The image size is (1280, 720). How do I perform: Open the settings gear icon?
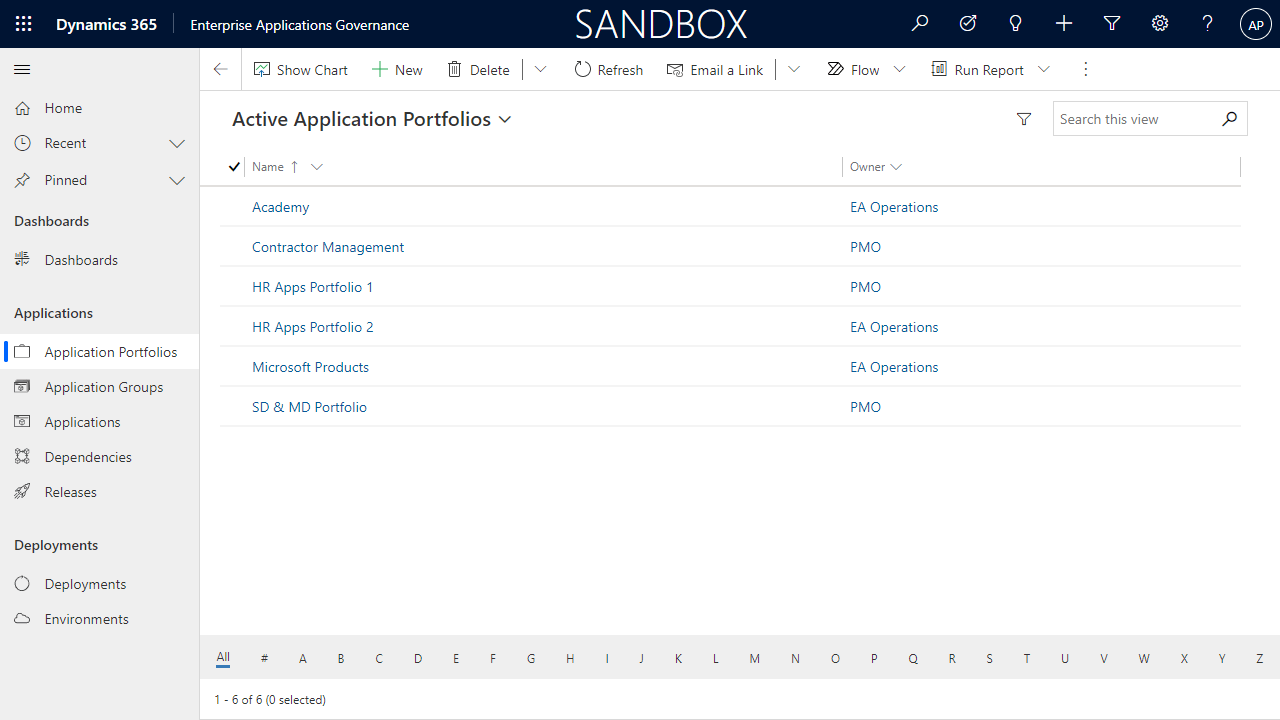coord(1160,23)
